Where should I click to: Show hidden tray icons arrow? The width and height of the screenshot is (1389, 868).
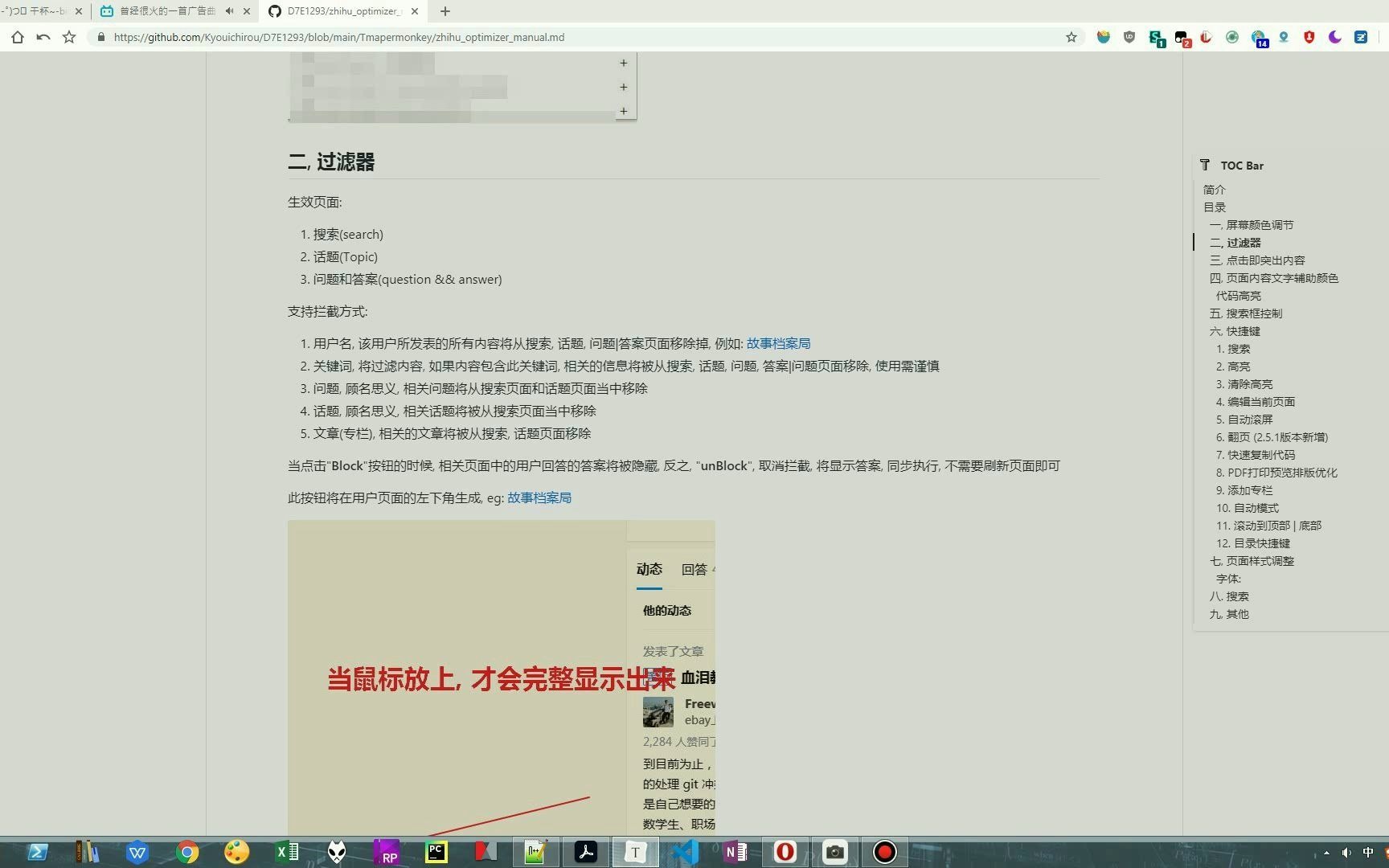[x=1326, y=853]
